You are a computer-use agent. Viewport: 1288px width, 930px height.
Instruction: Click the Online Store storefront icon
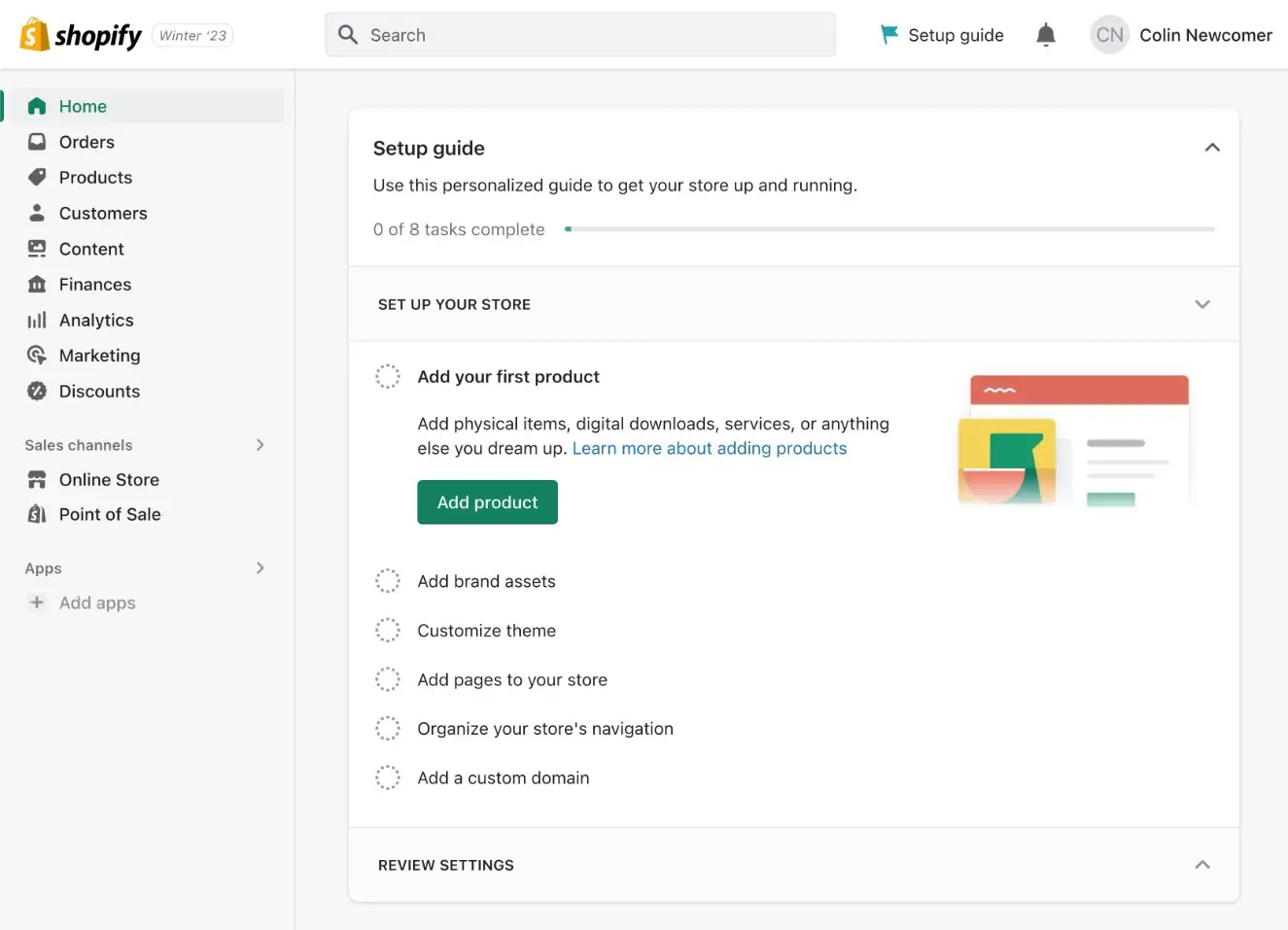[37, 479]
